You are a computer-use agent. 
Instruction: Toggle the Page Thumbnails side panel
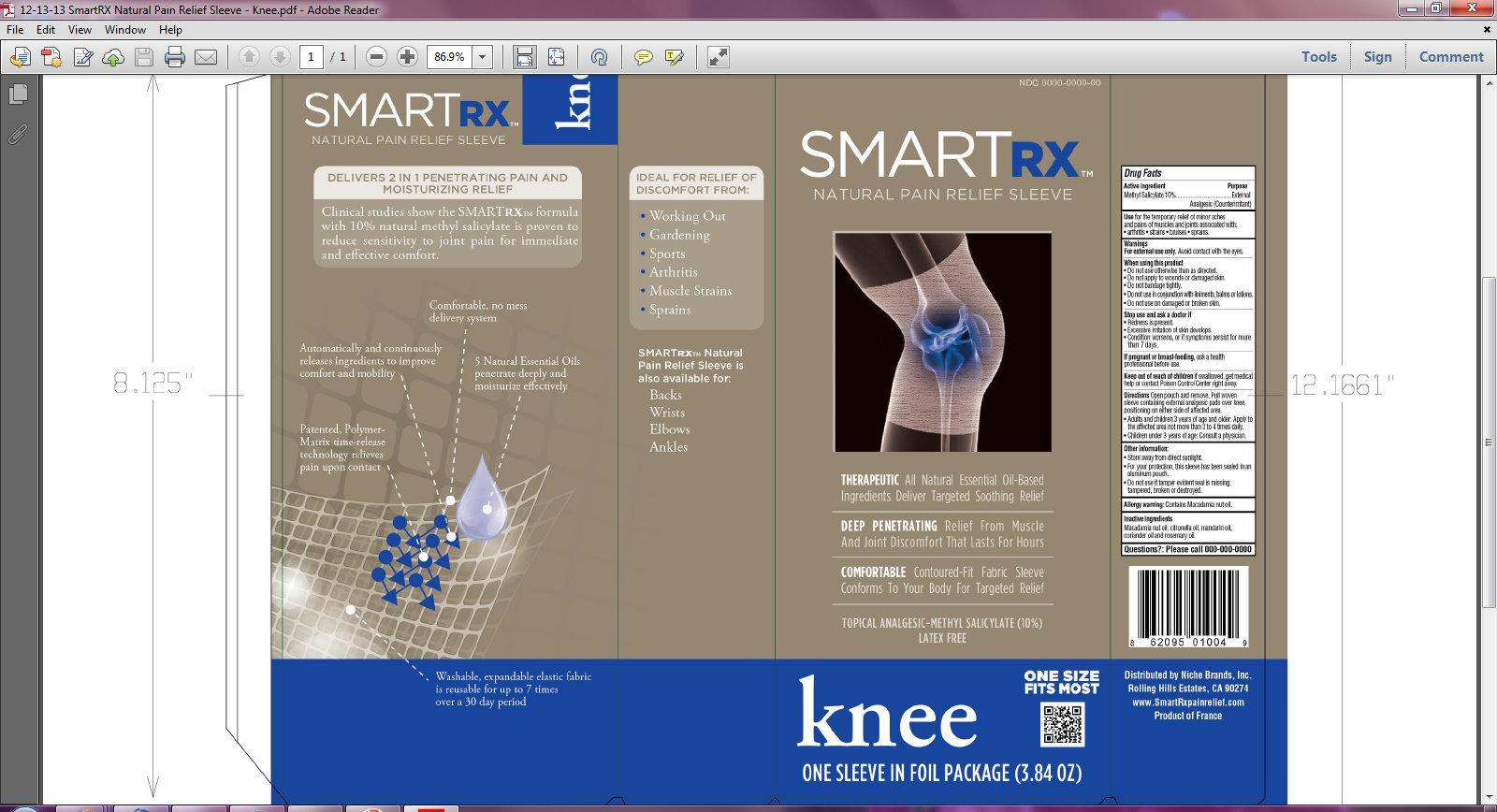click(x=17, y=94)
